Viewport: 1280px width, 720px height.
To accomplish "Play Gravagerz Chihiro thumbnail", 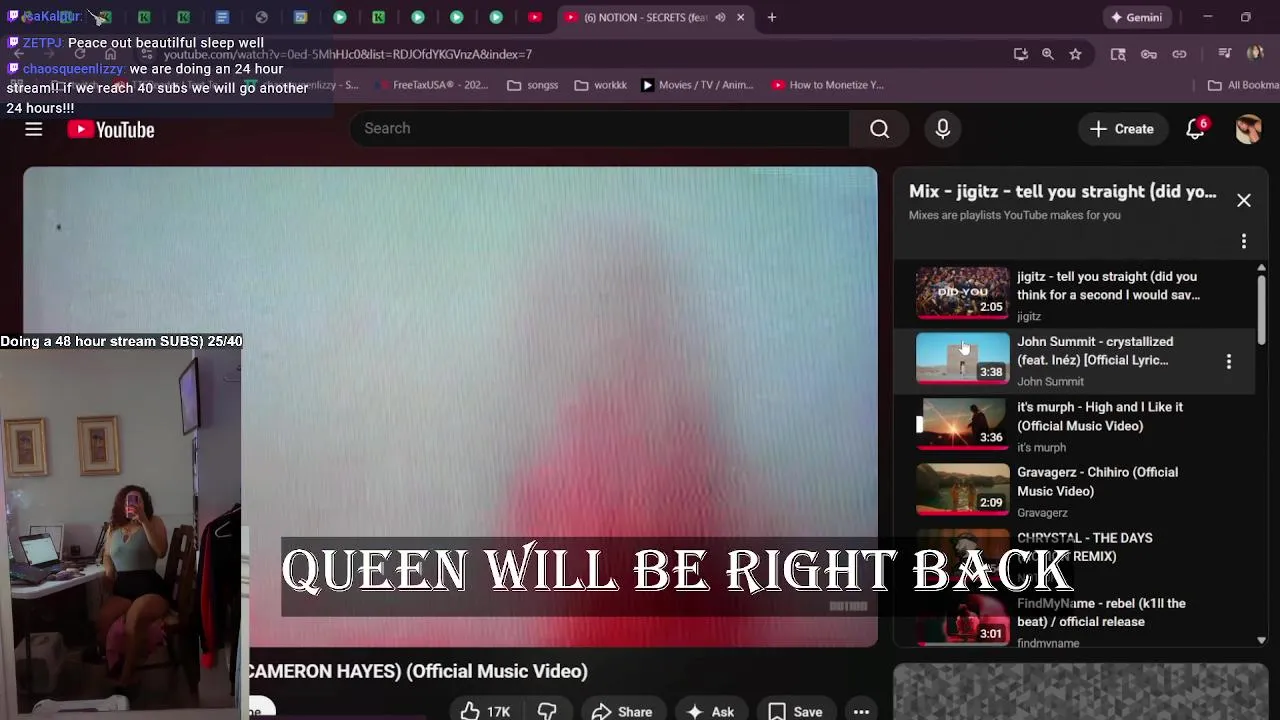I will (x=963, y=488).
